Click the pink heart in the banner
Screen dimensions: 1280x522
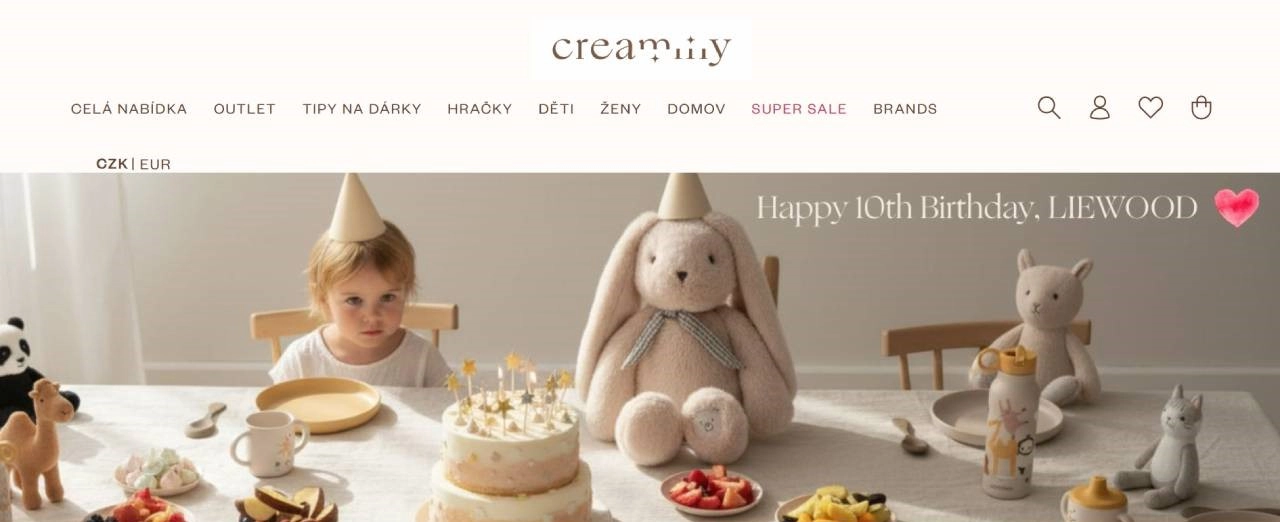pos(1237,208)
